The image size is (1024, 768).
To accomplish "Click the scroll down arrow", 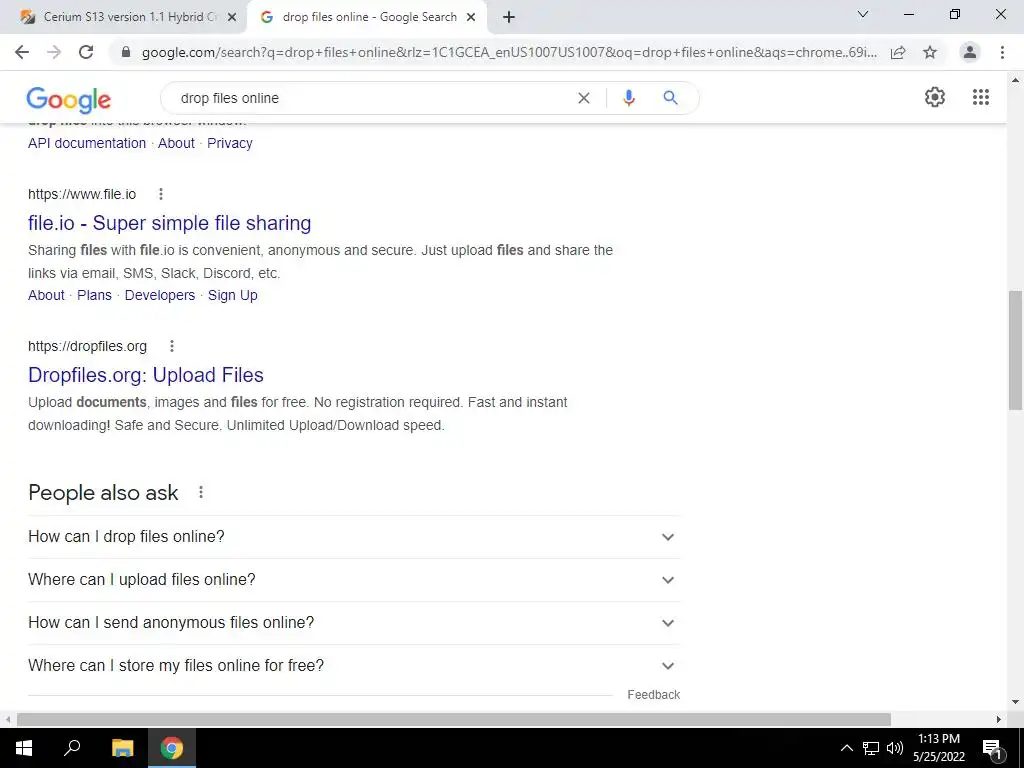I will pyautogui.click(x=1015, y=703).
